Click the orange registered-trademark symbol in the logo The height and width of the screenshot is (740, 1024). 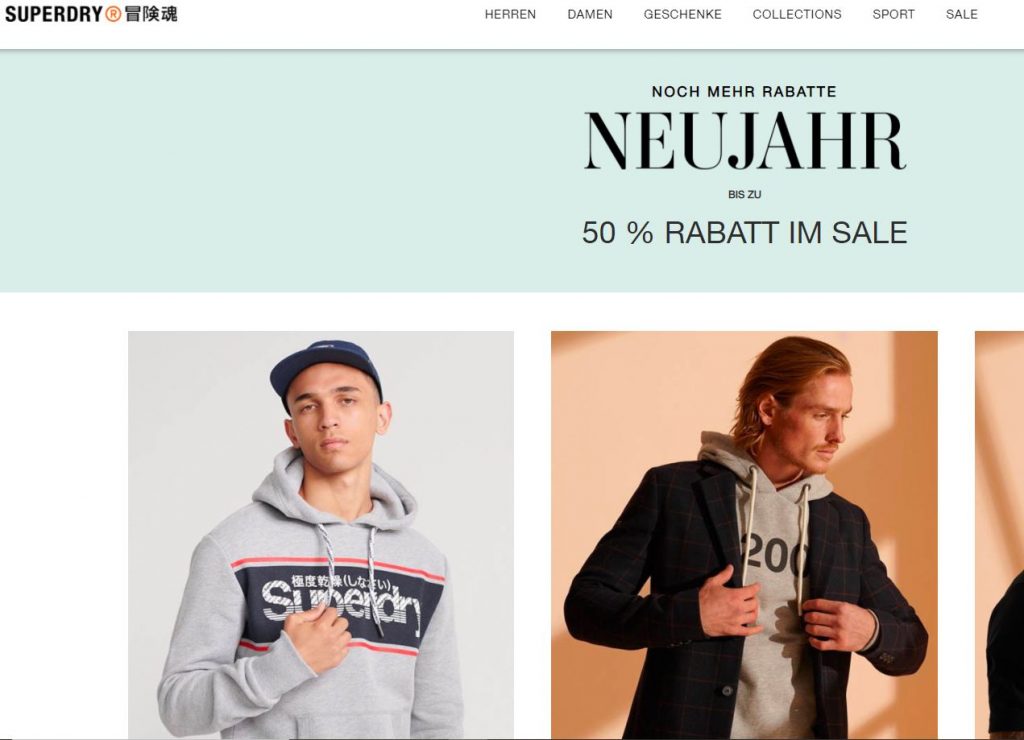pyautogui.click(x=114, y=14)
